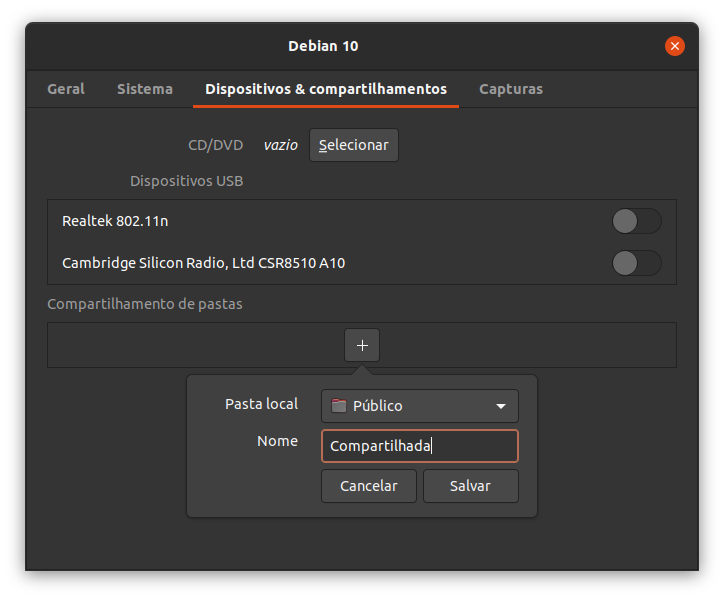Click the 'Dispositivos USB' label
The image size is (724, 599).
point(187,181)
